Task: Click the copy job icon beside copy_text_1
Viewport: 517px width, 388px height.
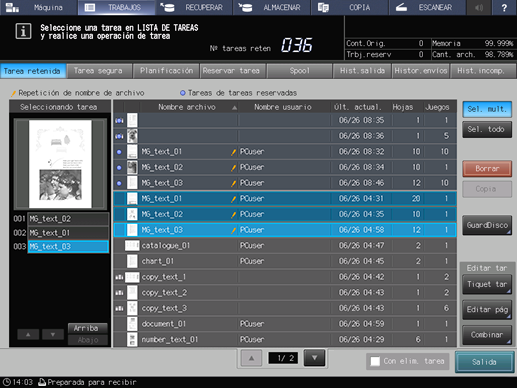Action: pyautogui.click(x=119, y=277)
